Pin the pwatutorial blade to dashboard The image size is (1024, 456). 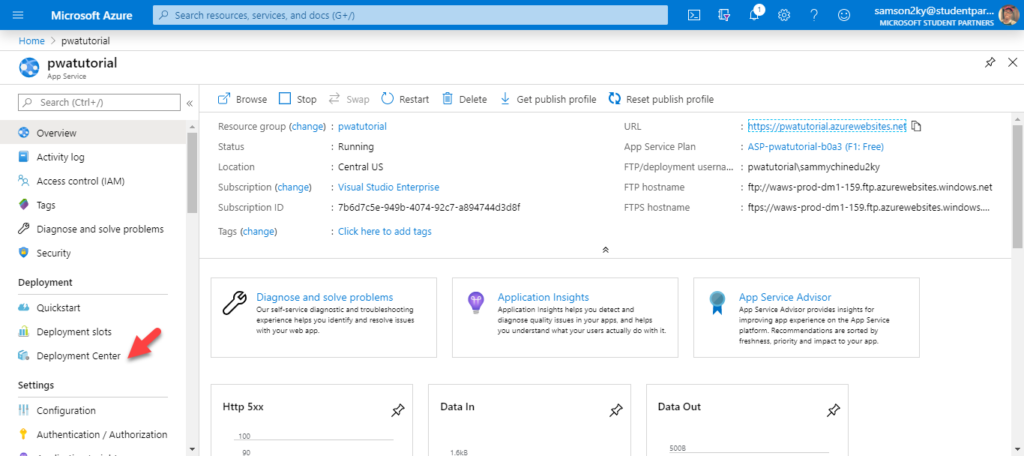[x=990, y=63]
